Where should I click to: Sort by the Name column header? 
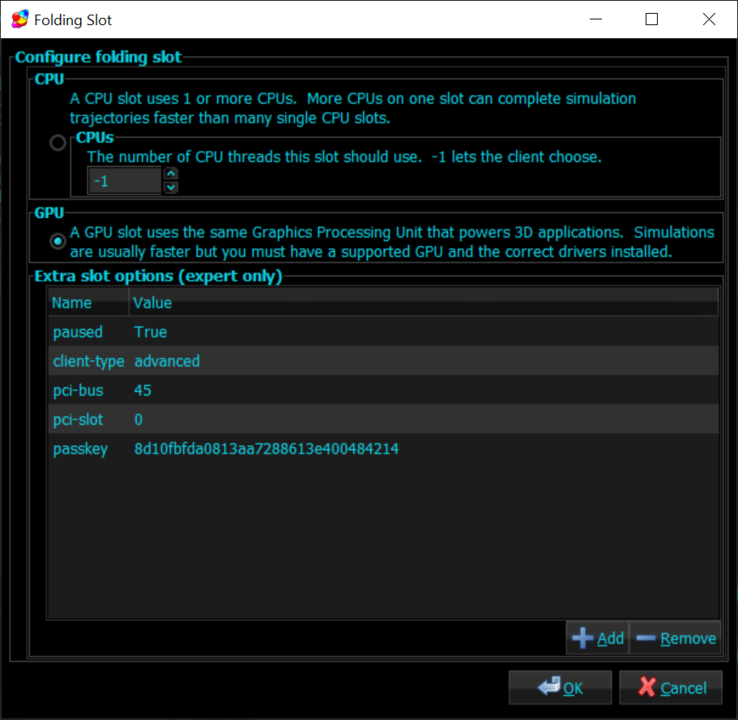point(88,303)
